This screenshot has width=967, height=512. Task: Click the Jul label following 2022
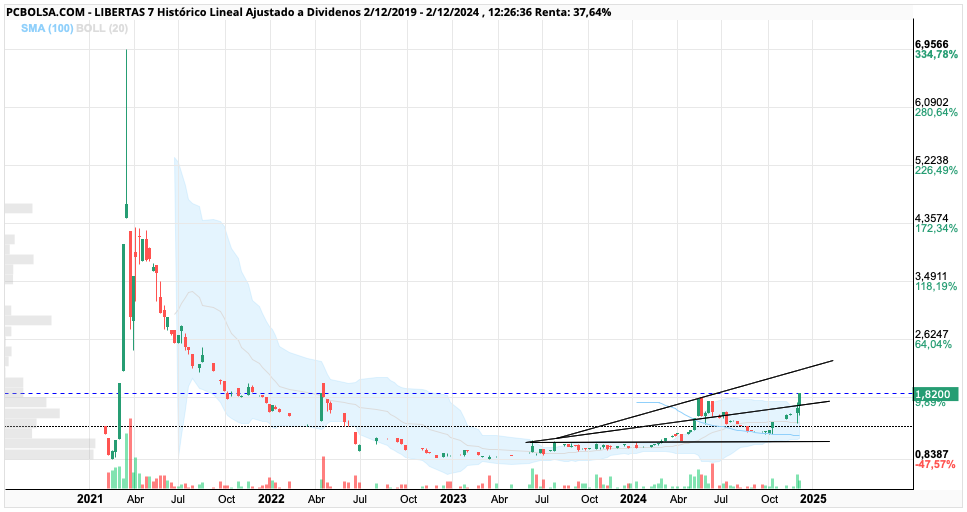point(360,499)
